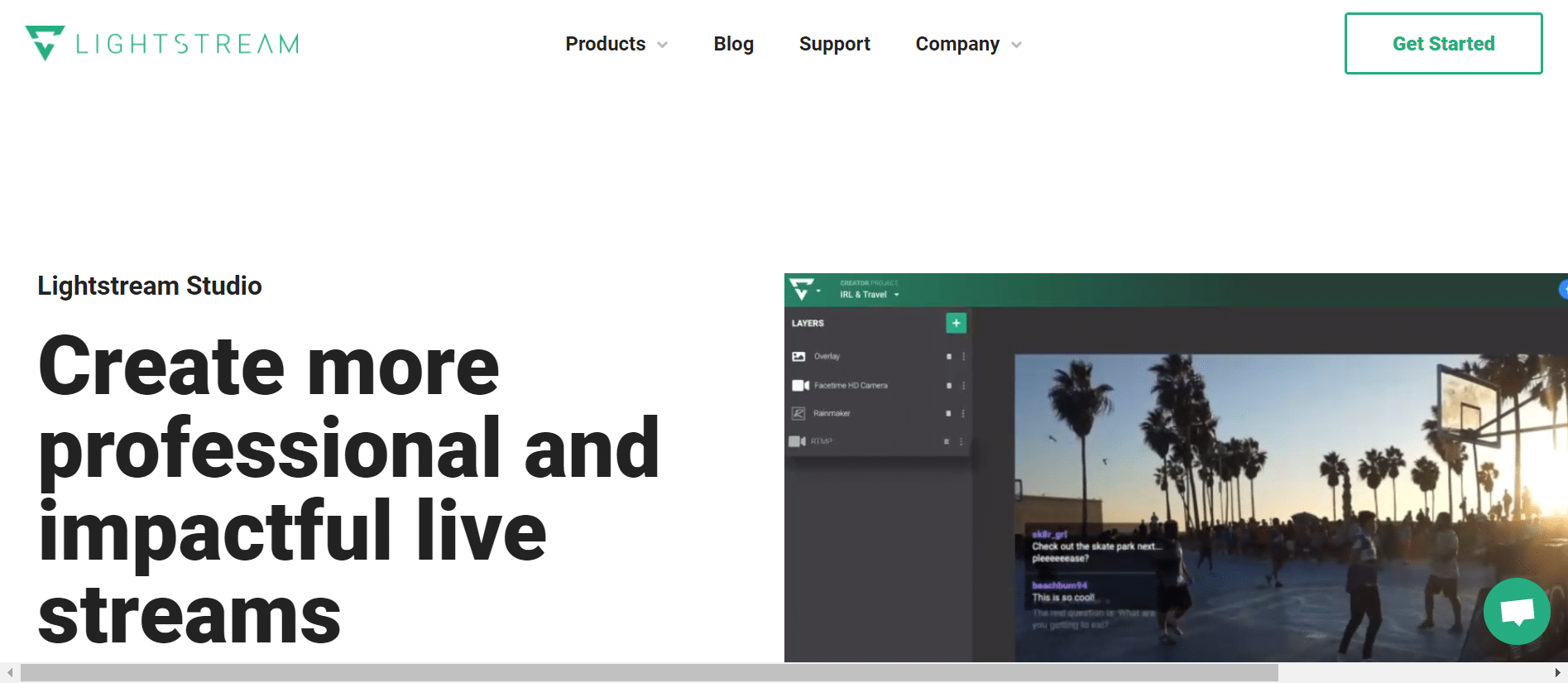The height and width of the screenshot is (683, 1568).
Task: Click the LAYERS panel label
Action: point(808,323)
